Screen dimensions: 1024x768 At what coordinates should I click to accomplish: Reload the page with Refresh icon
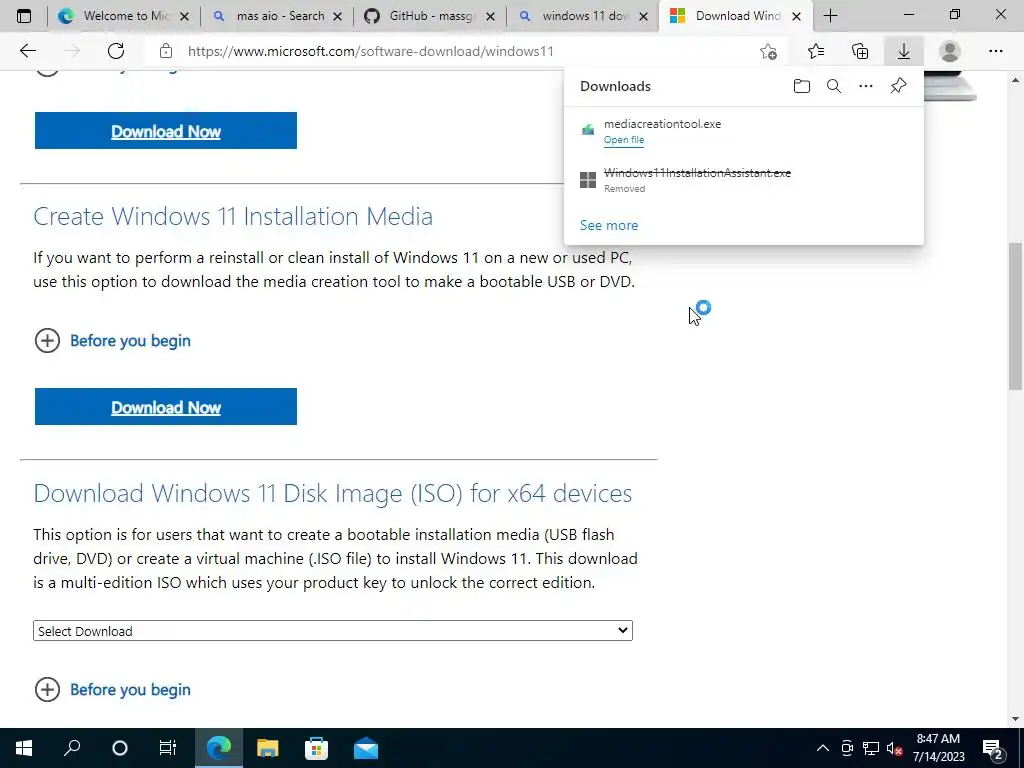(x=116, y=51)
